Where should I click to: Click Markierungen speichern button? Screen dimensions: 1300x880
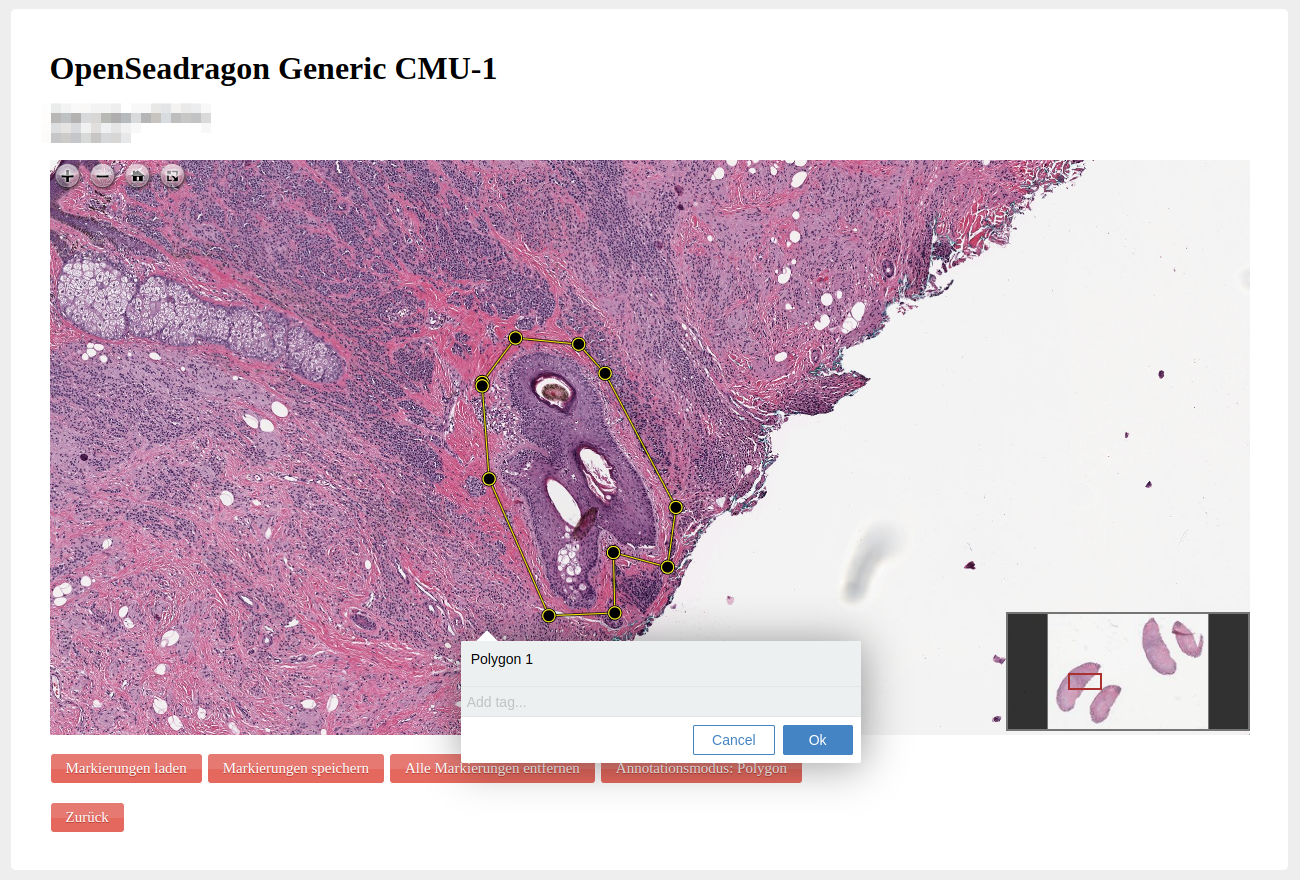296,768
